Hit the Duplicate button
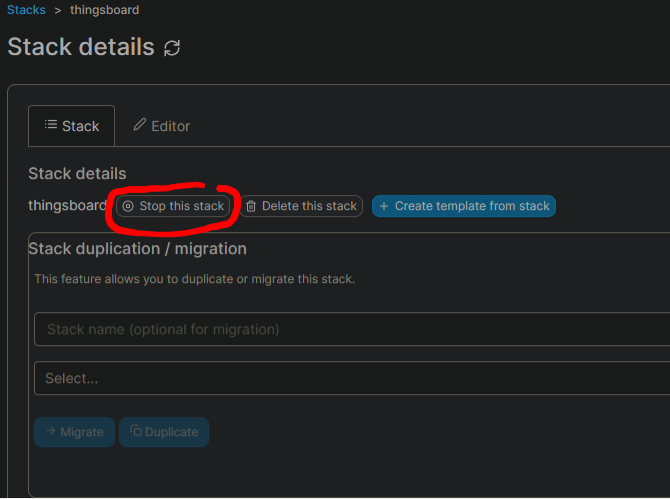 tap(164, 432)
